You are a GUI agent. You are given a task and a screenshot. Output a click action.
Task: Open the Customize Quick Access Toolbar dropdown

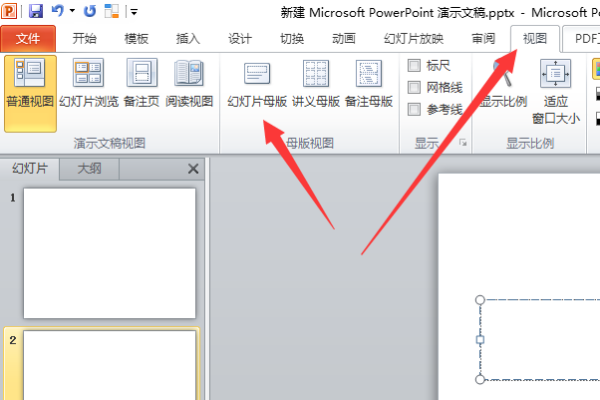point(134,12)
